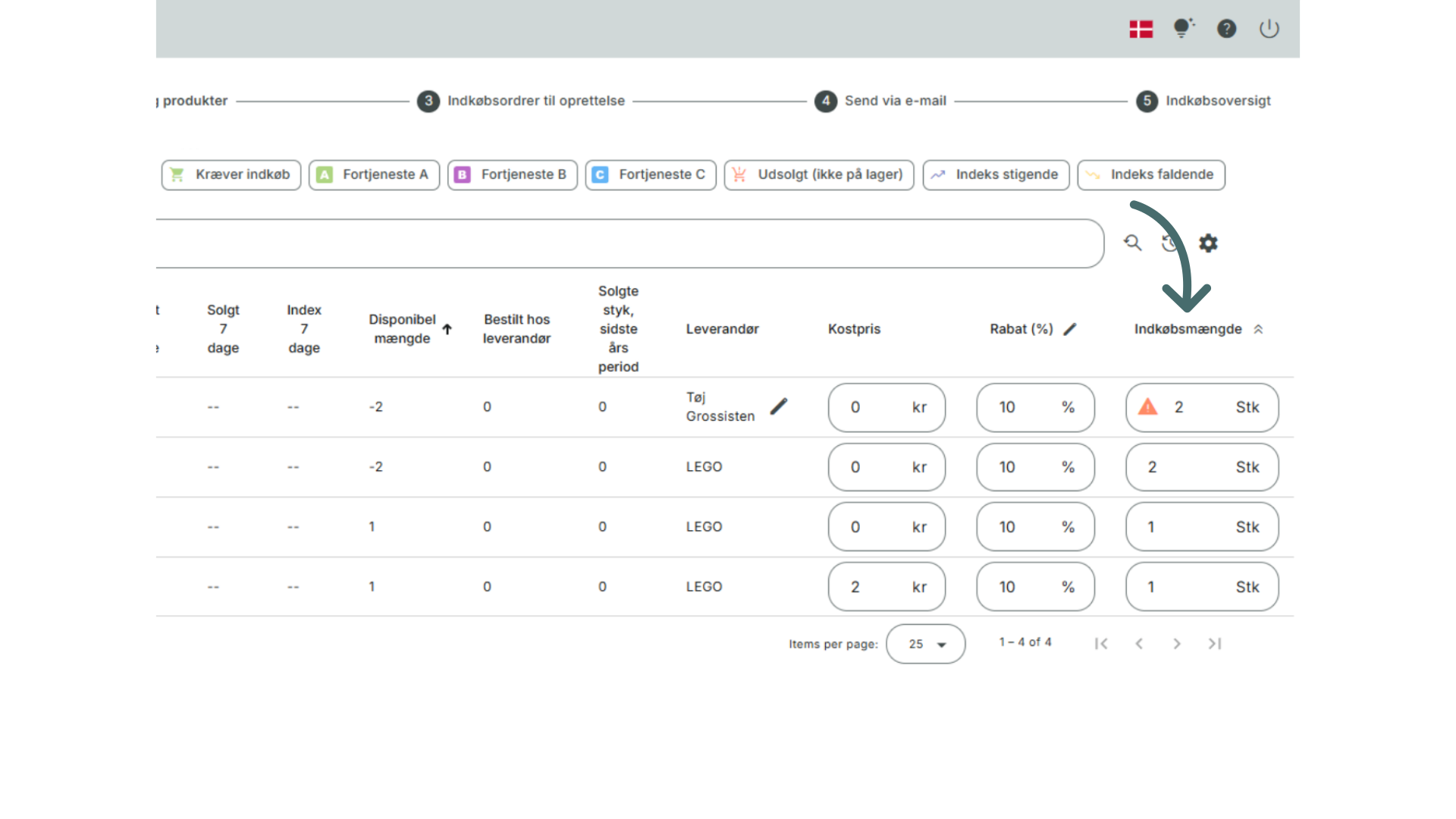Click the search magnifier icon
The image size is (1456, 819).
click(1132, 243)
